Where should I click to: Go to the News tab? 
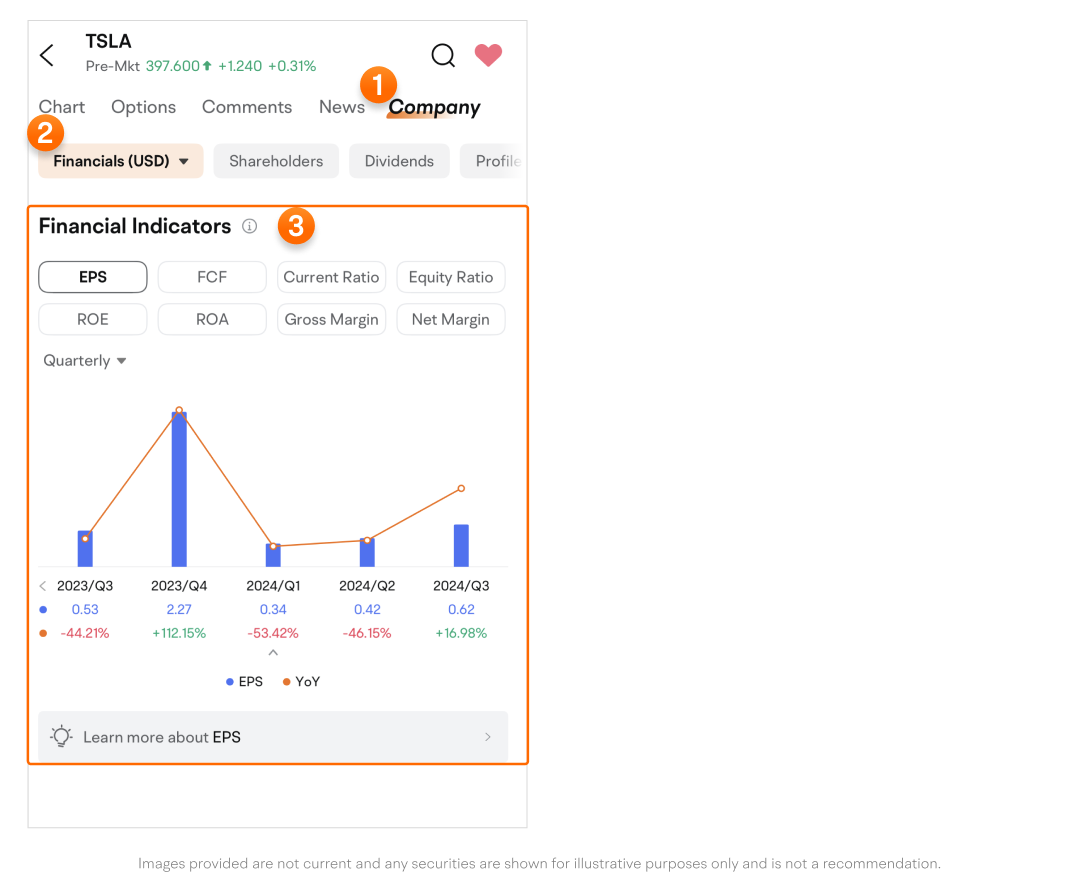[x=342, y=107]
